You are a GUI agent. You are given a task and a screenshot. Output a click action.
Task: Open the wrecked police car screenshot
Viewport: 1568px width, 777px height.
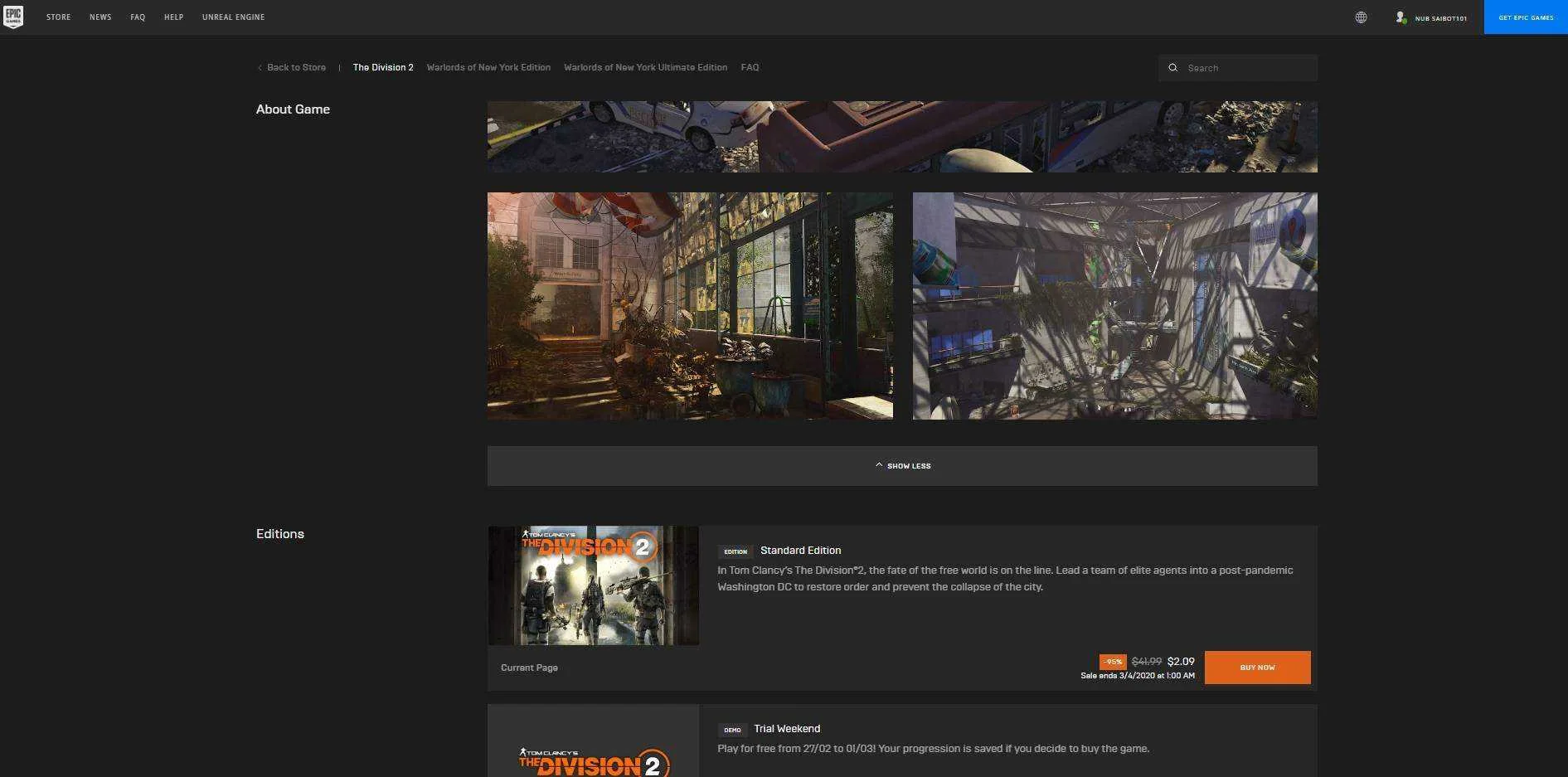point(902,137)
